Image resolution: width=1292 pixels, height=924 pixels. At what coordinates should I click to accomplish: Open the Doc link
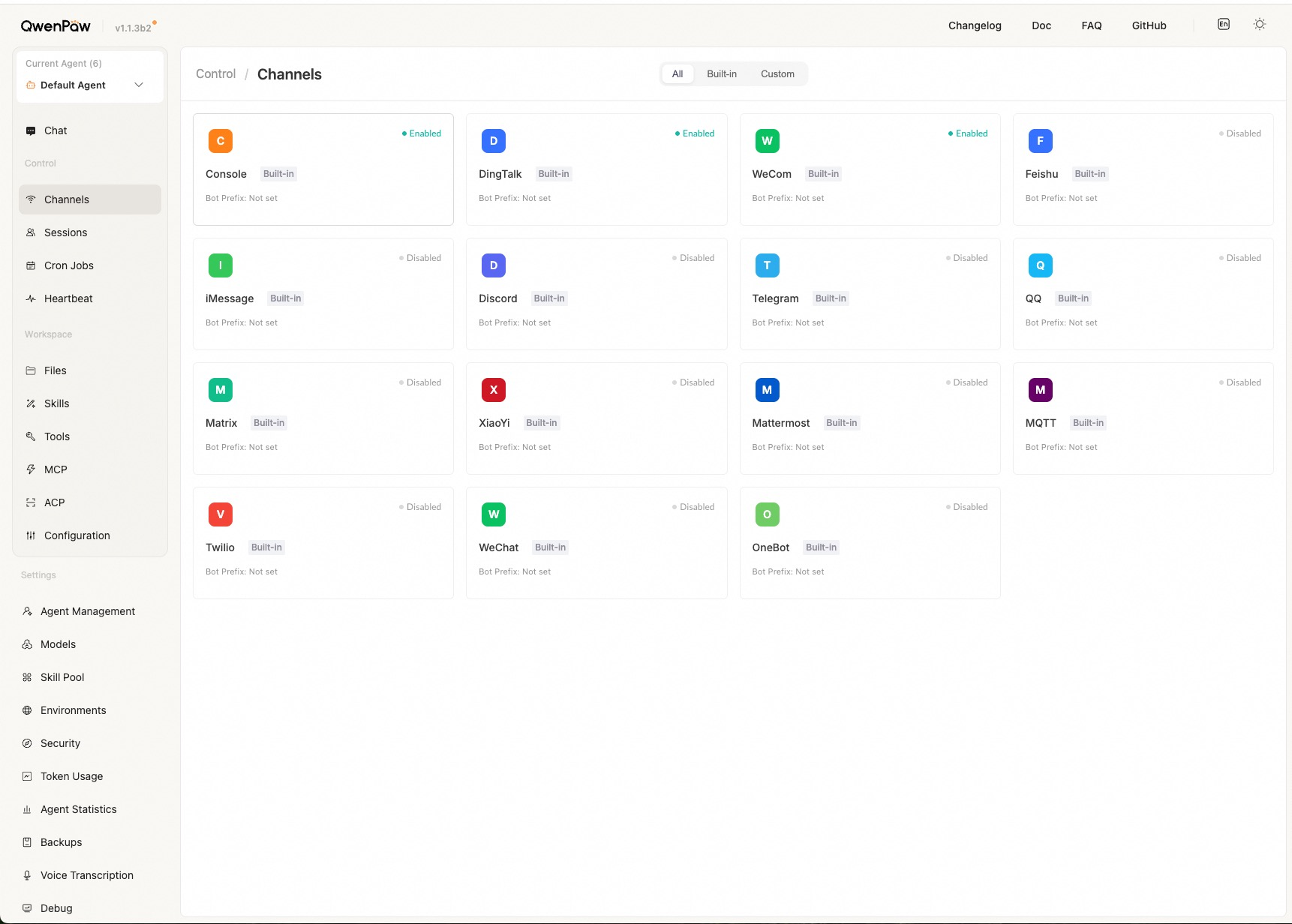(1041, 25)
